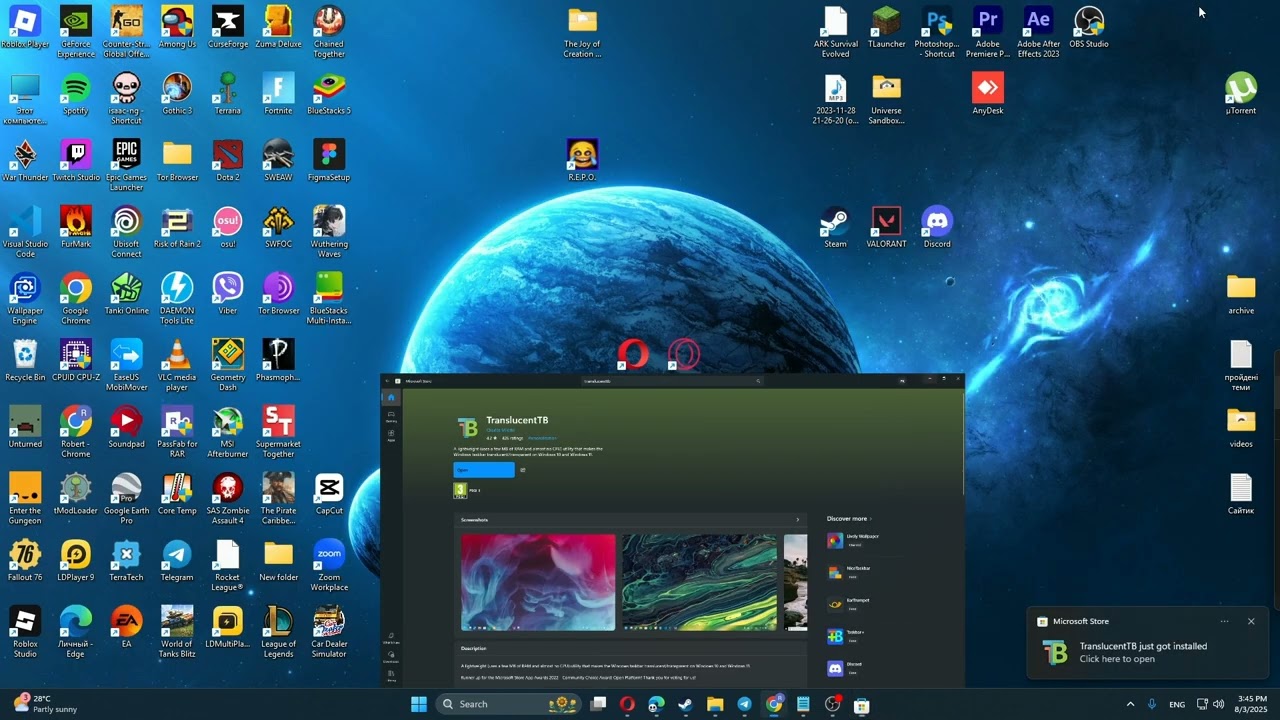Select the videos folder on desktop
Screen dimensions: 1280x720
1241,428
